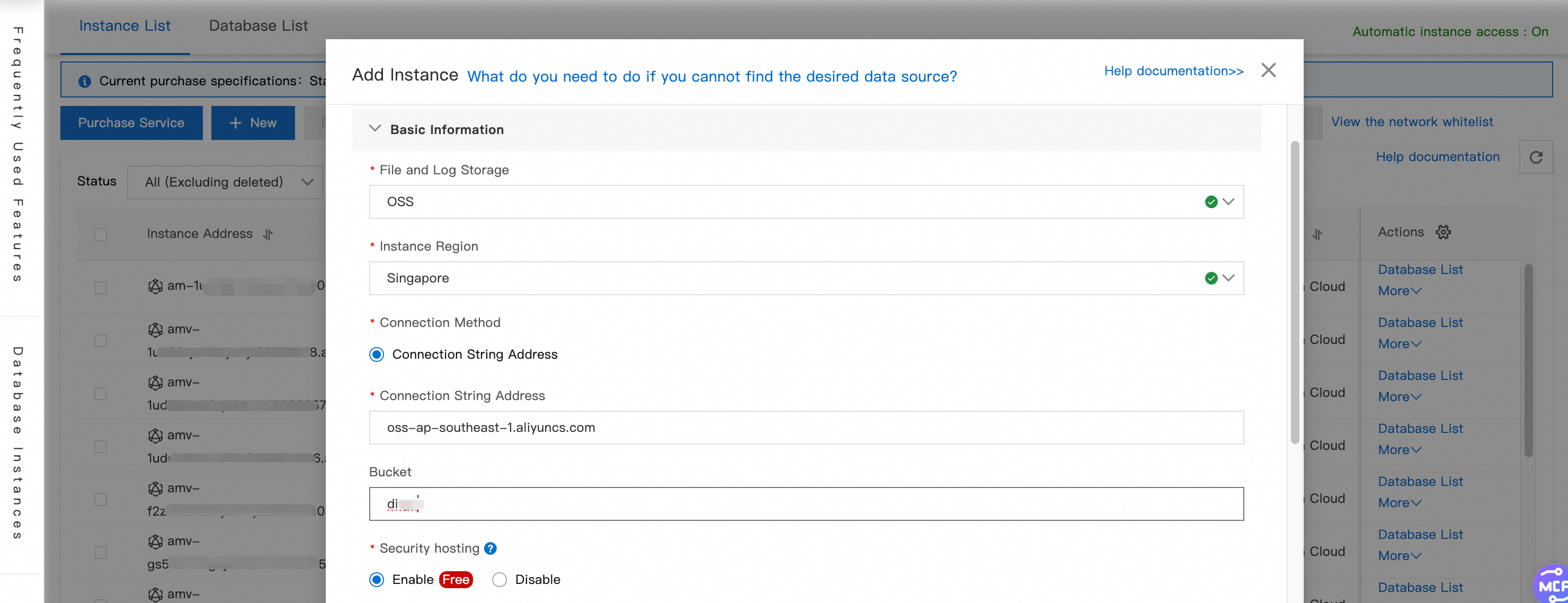This screenshot has width=1568, height=603.
Task: Click the MCP assistant floating icon
Action: tap(1551, 585)
